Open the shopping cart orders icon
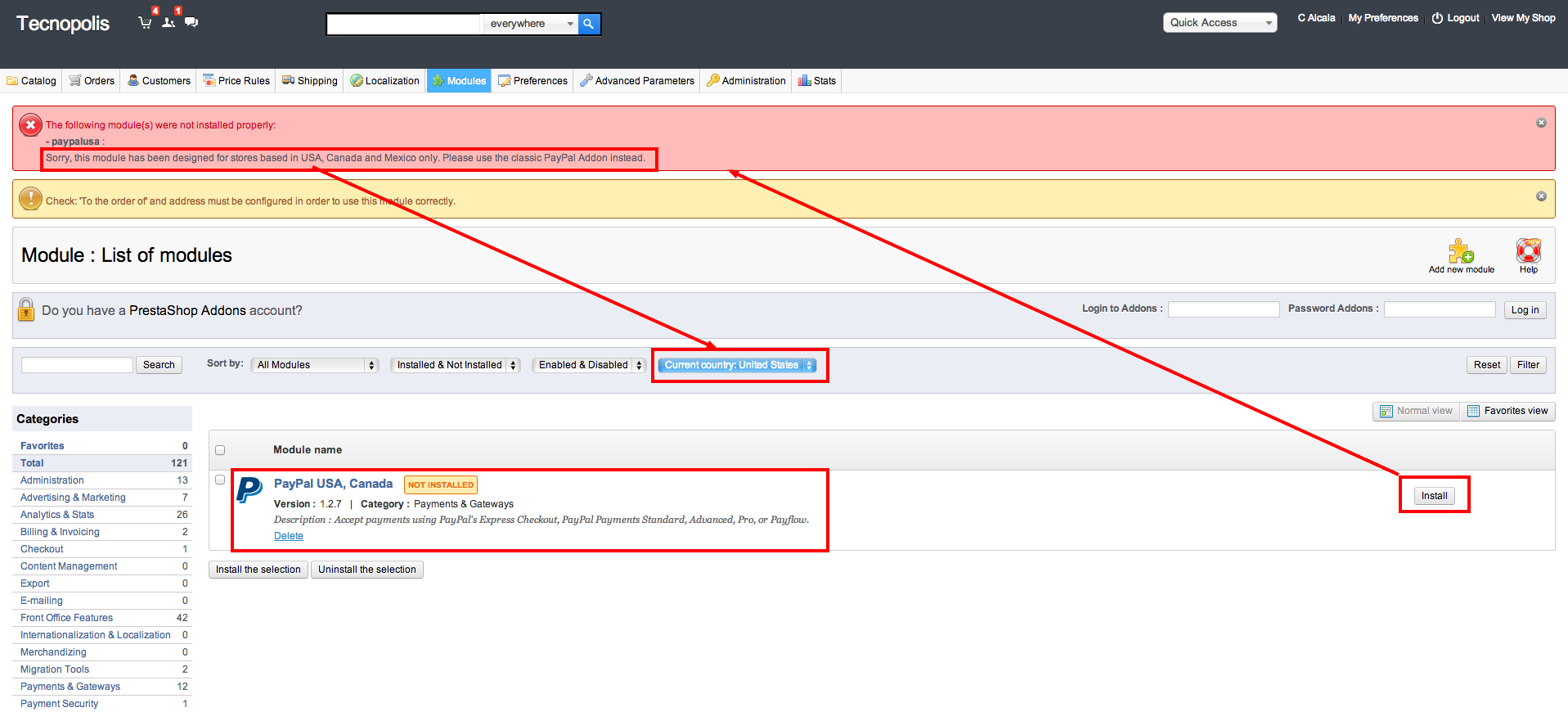Screen dimensions: 1568x712 click(x=146, y=22)
